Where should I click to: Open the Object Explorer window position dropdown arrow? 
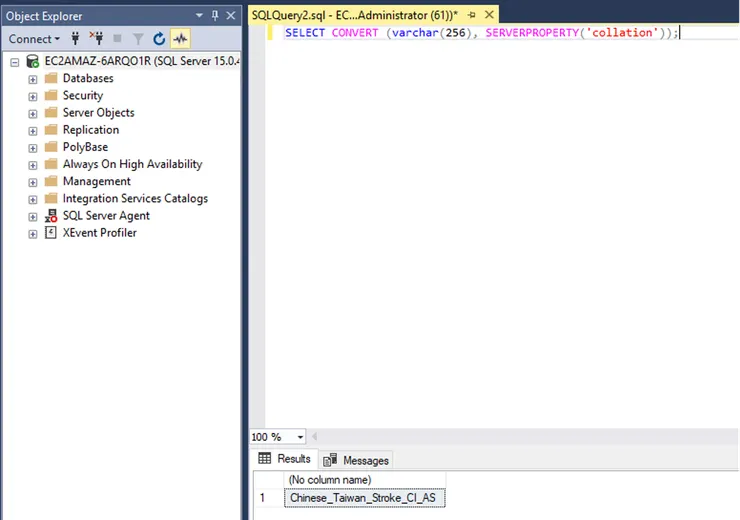tap(199, 16)
